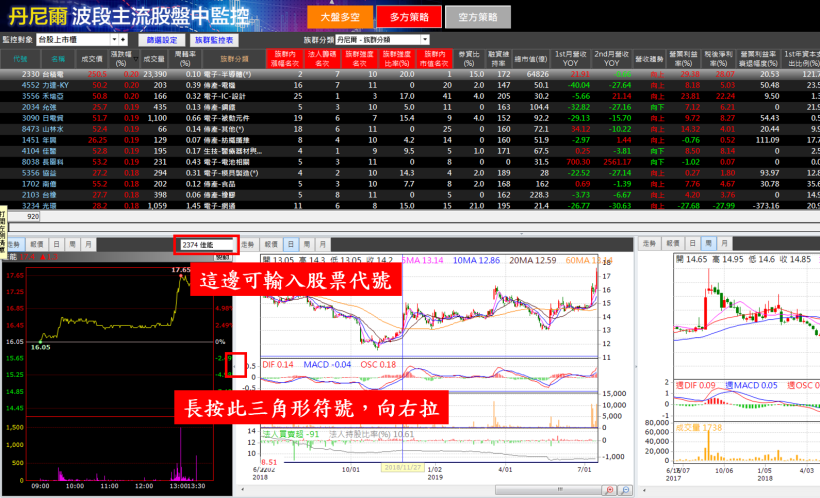The height and width of the screenshot is (498, 820).
Task: Select the 2330 台積電 row
Action: [410, 74]
